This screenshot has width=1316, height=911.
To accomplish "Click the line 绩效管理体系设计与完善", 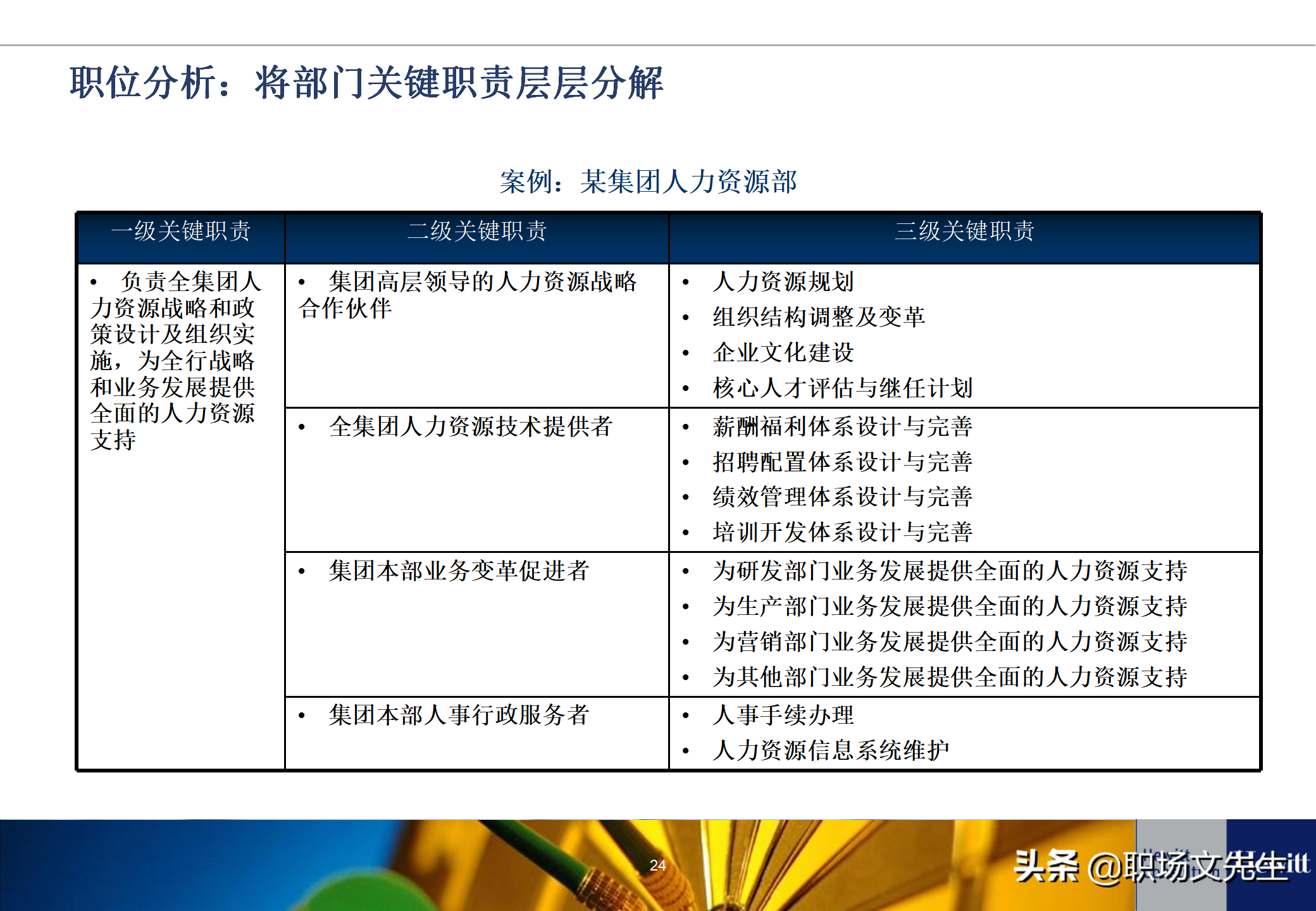I will point(843,497).
